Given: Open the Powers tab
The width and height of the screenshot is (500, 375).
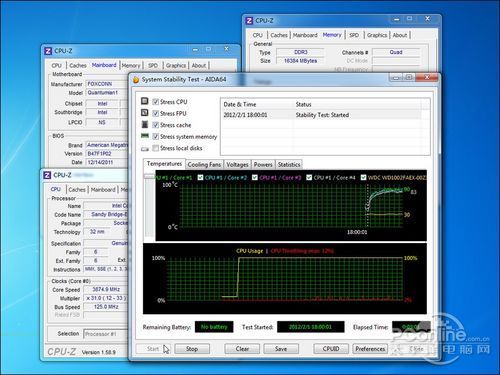Looking at the screenshot, I should (x=263, y=165).
